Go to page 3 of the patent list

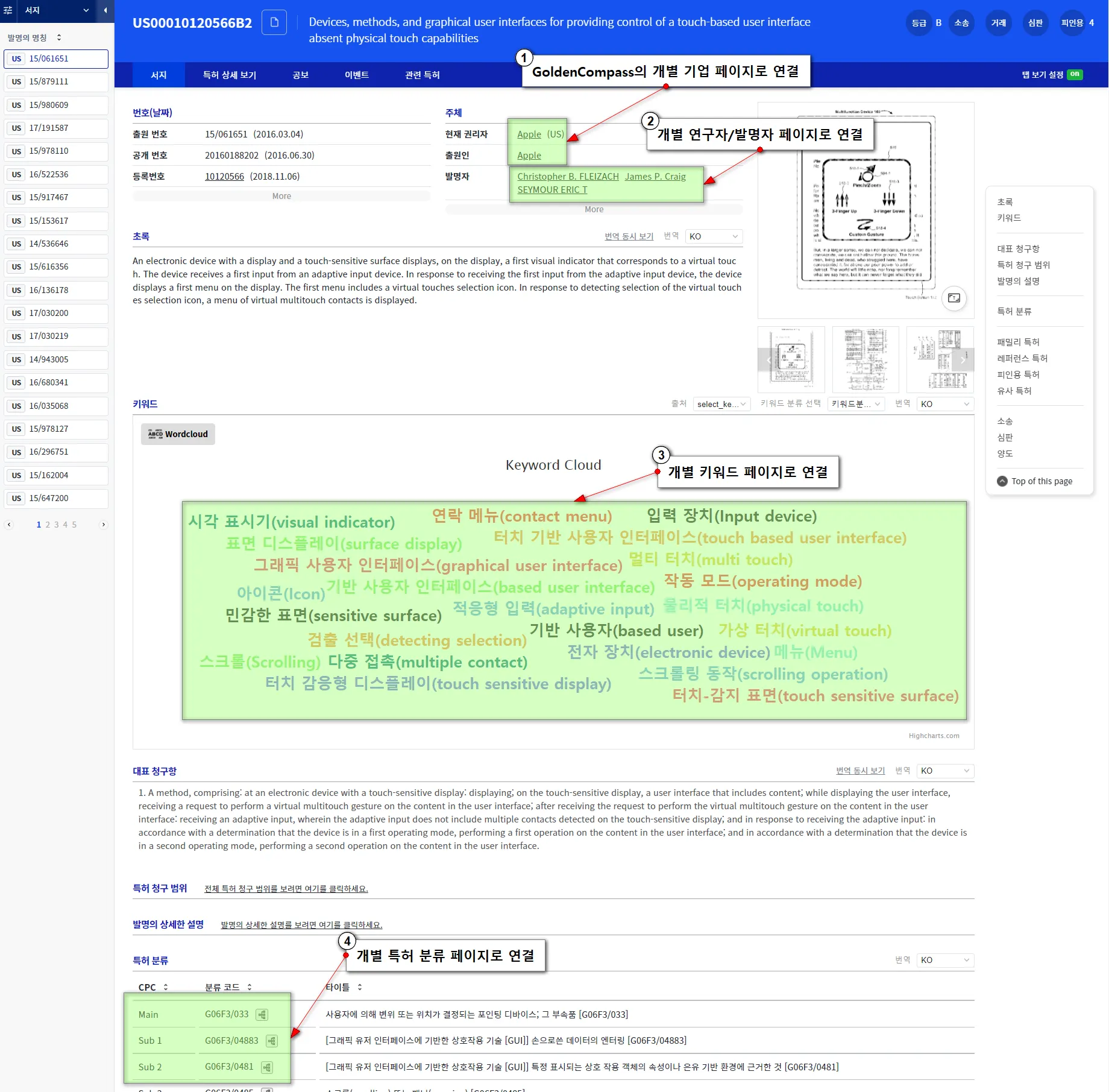(x=57, y=525)
